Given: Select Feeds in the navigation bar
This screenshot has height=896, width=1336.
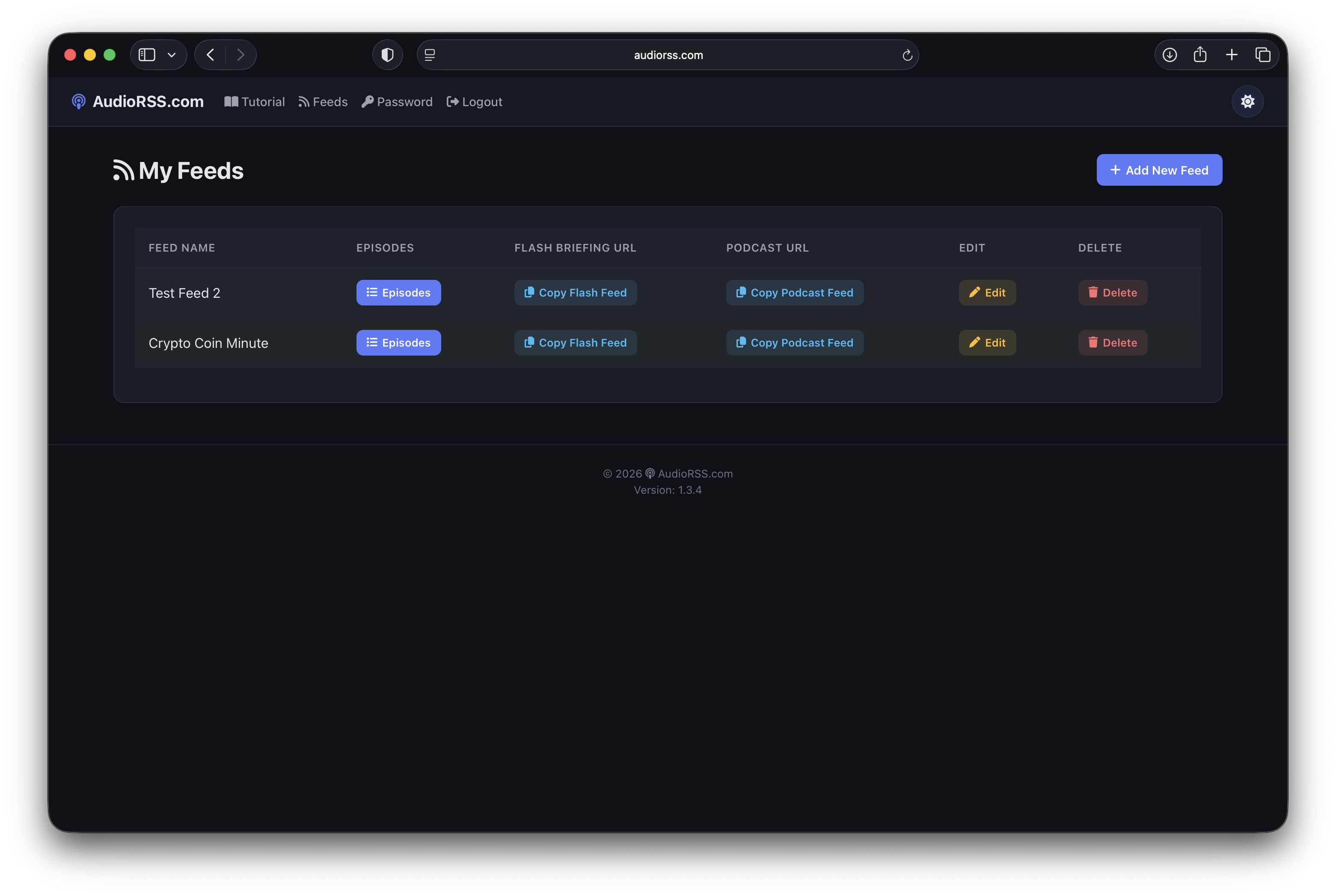Looking at the screenshot, I should 323,101.
